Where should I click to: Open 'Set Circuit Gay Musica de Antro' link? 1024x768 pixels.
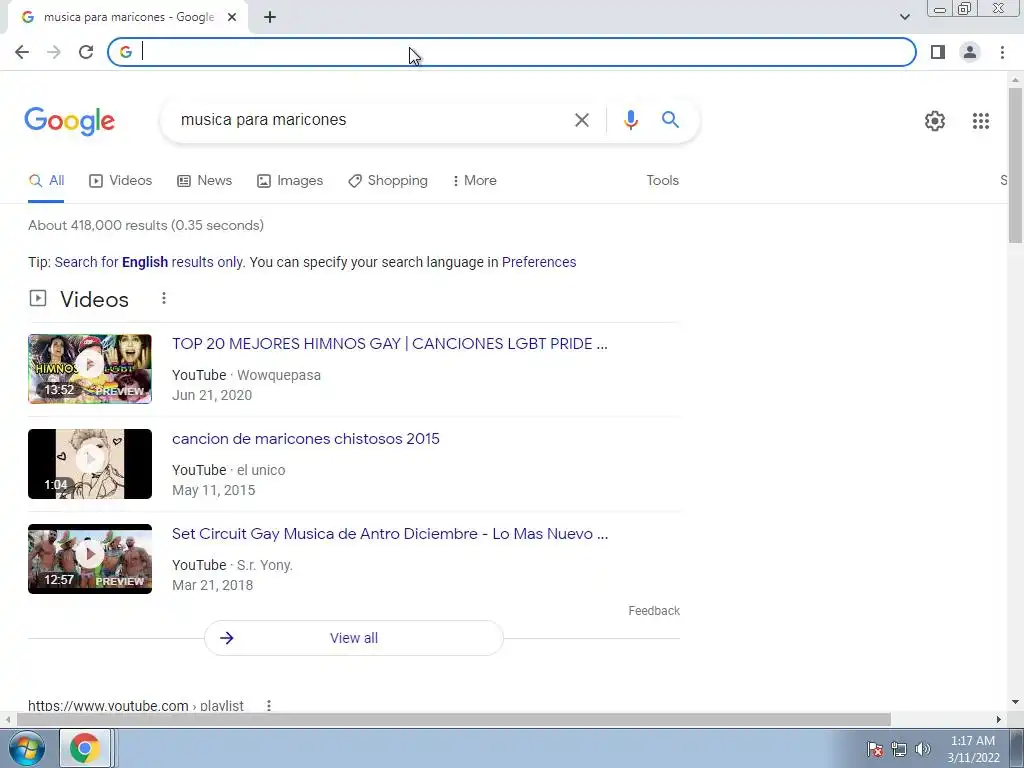point(390,534)
